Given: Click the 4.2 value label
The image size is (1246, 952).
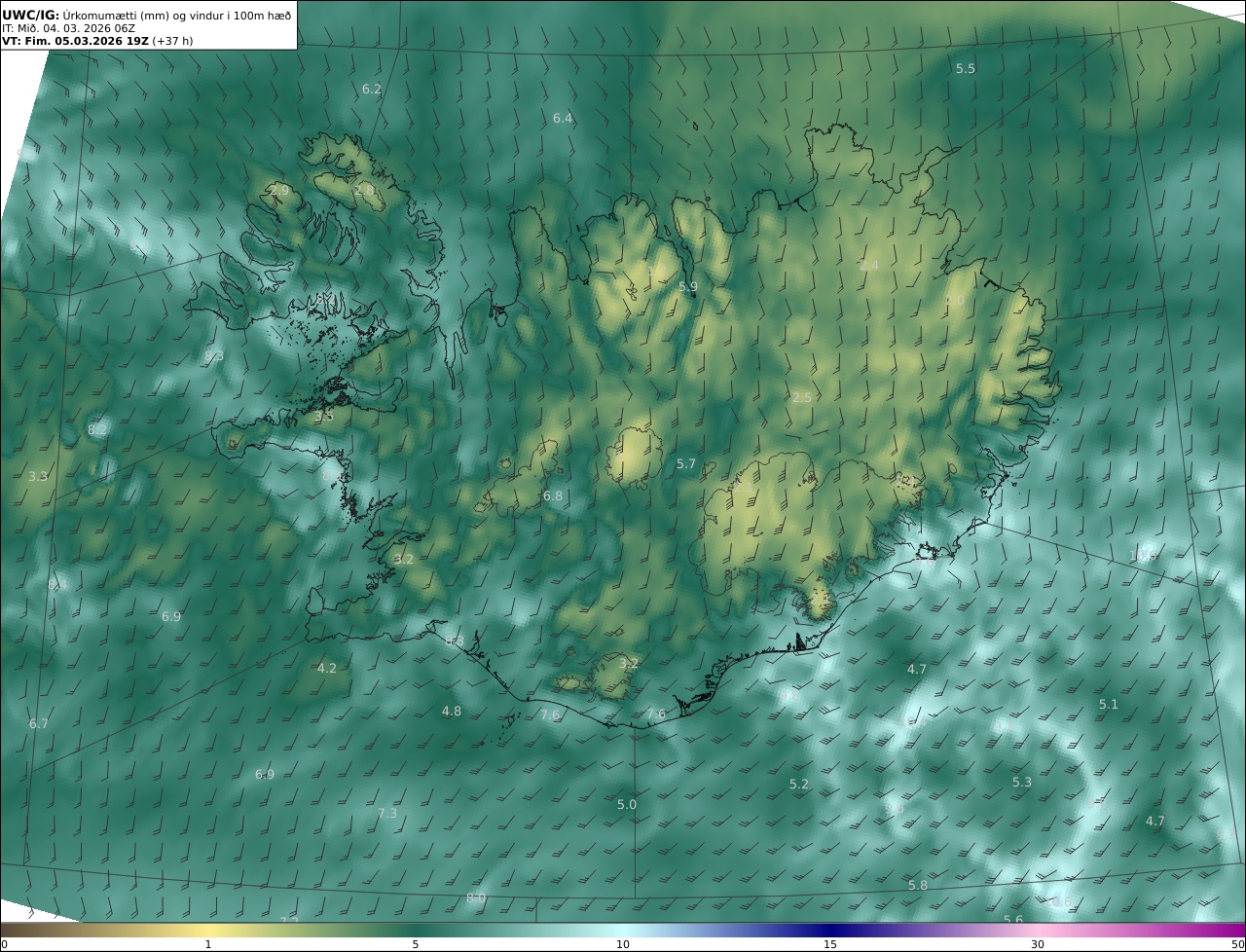Looking at the screenshot, I should (x=327, y=668).
